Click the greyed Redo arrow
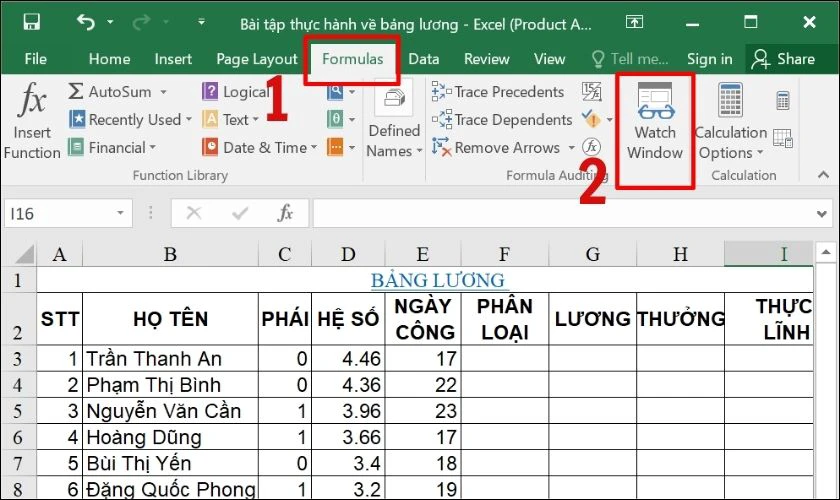 coord(142,22)
